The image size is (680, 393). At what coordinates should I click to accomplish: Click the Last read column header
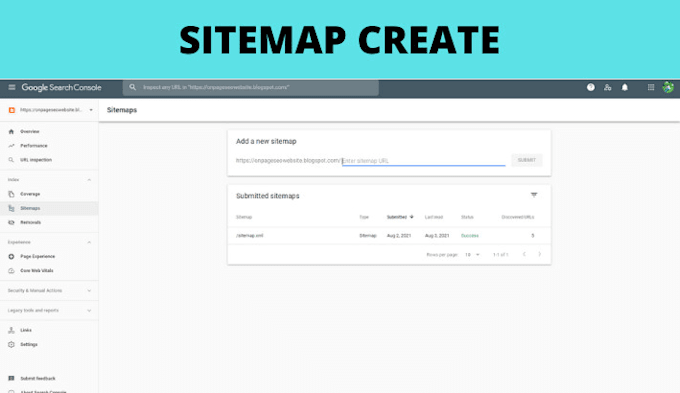[434, 217]
